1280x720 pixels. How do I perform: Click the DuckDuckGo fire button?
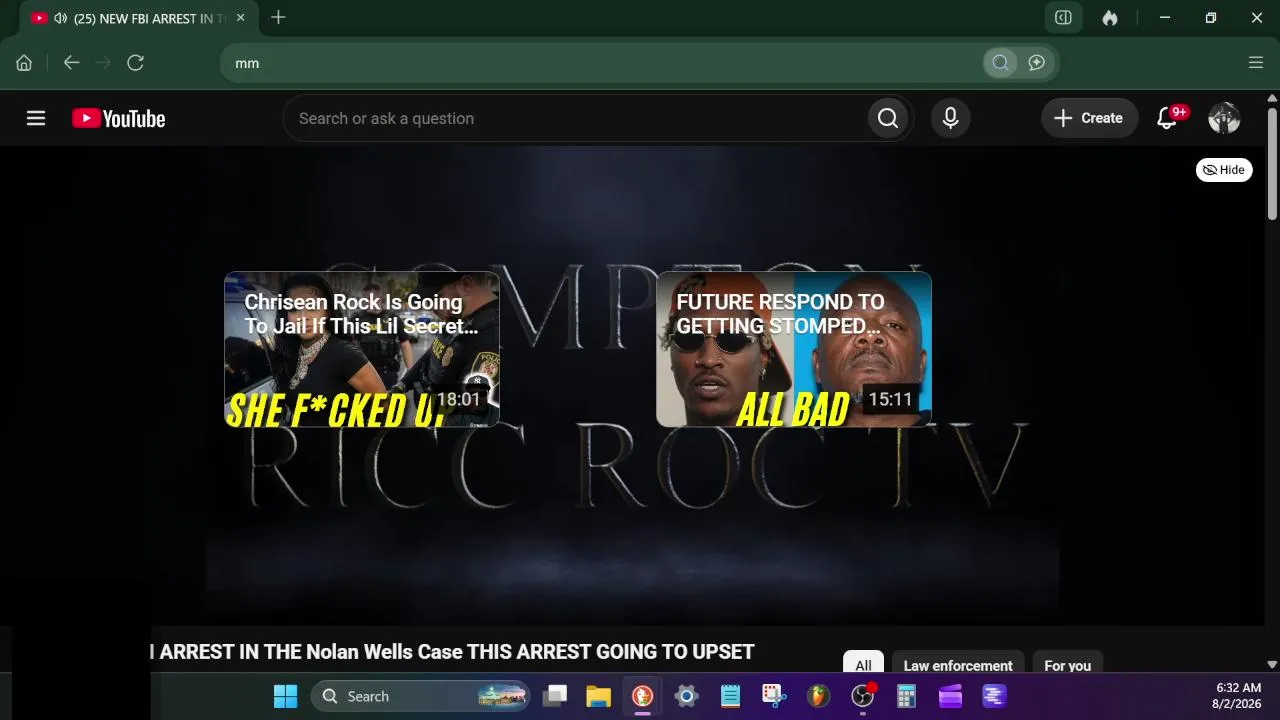[x=1110, y=18]
